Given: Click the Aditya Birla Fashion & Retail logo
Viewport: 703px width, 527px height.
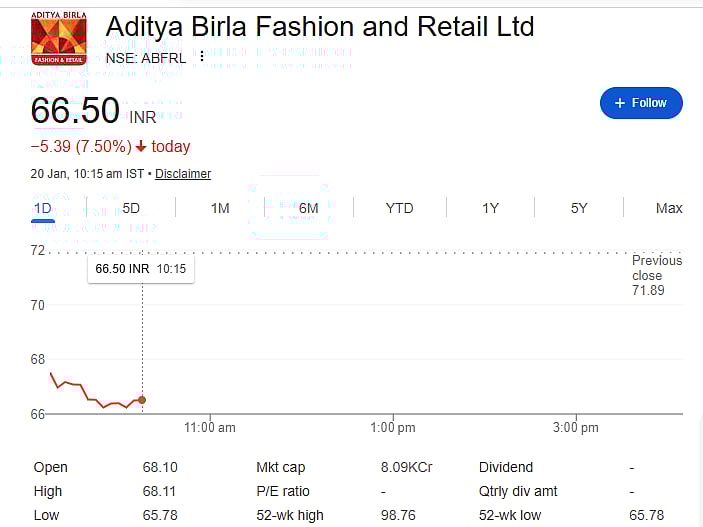Looking at the screenshot, I should pyautogui.click(x=58, y=40).
